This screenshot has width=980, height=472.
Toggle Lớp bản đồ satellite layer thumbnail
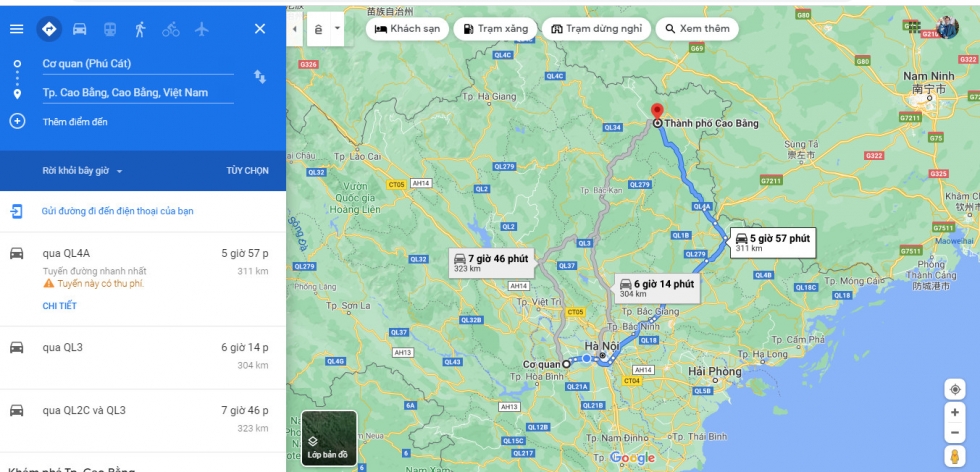coord(329,438)
